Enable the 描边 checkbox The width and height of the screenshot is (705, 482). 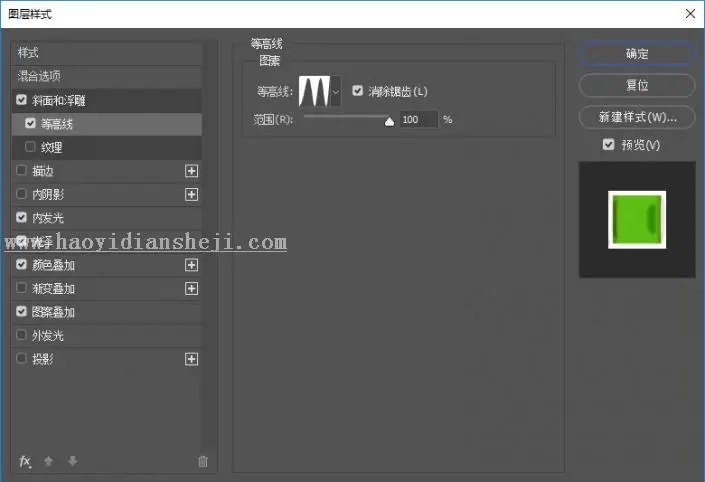(x=22, y=170)
